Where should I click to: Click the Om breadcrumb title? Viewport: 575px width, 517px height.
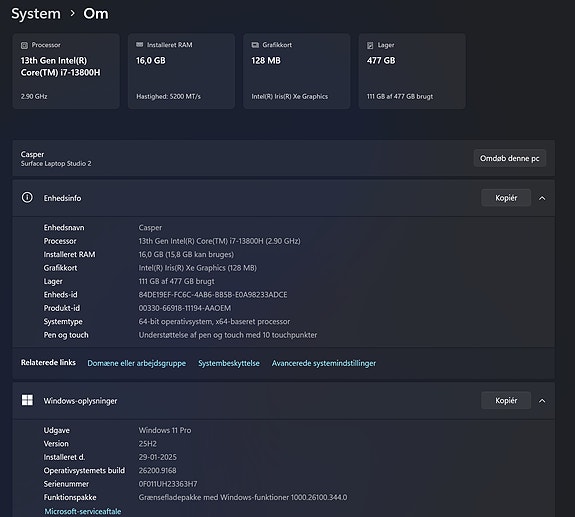coord(96,14)
